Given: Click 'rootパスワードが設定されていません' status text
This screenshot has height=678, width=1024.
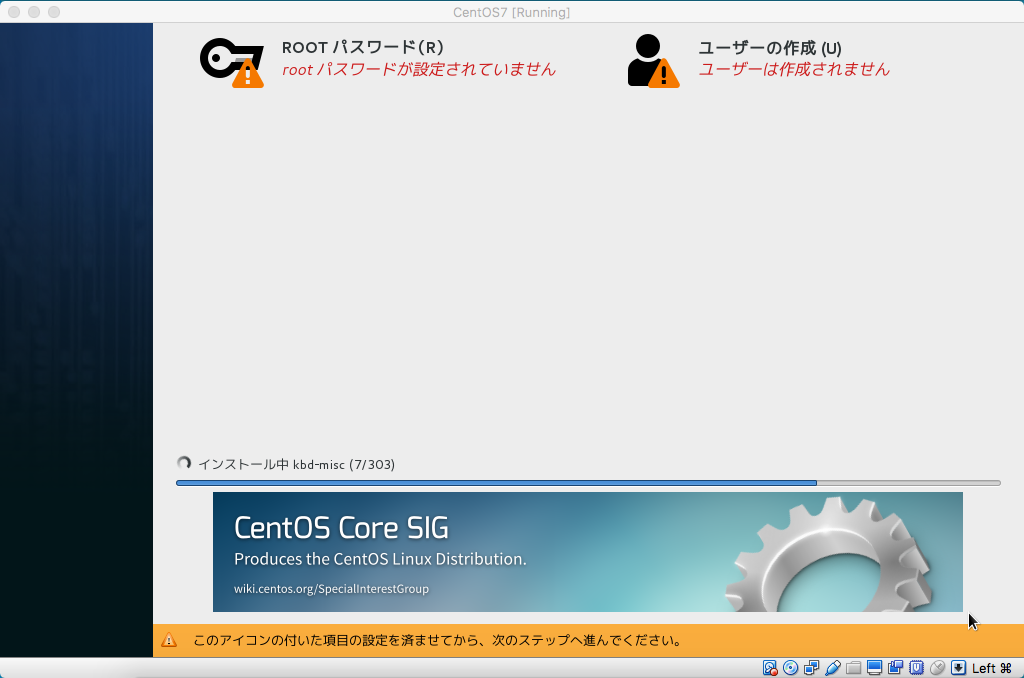Looking at the screenshot, I should [x=419, y=70].
